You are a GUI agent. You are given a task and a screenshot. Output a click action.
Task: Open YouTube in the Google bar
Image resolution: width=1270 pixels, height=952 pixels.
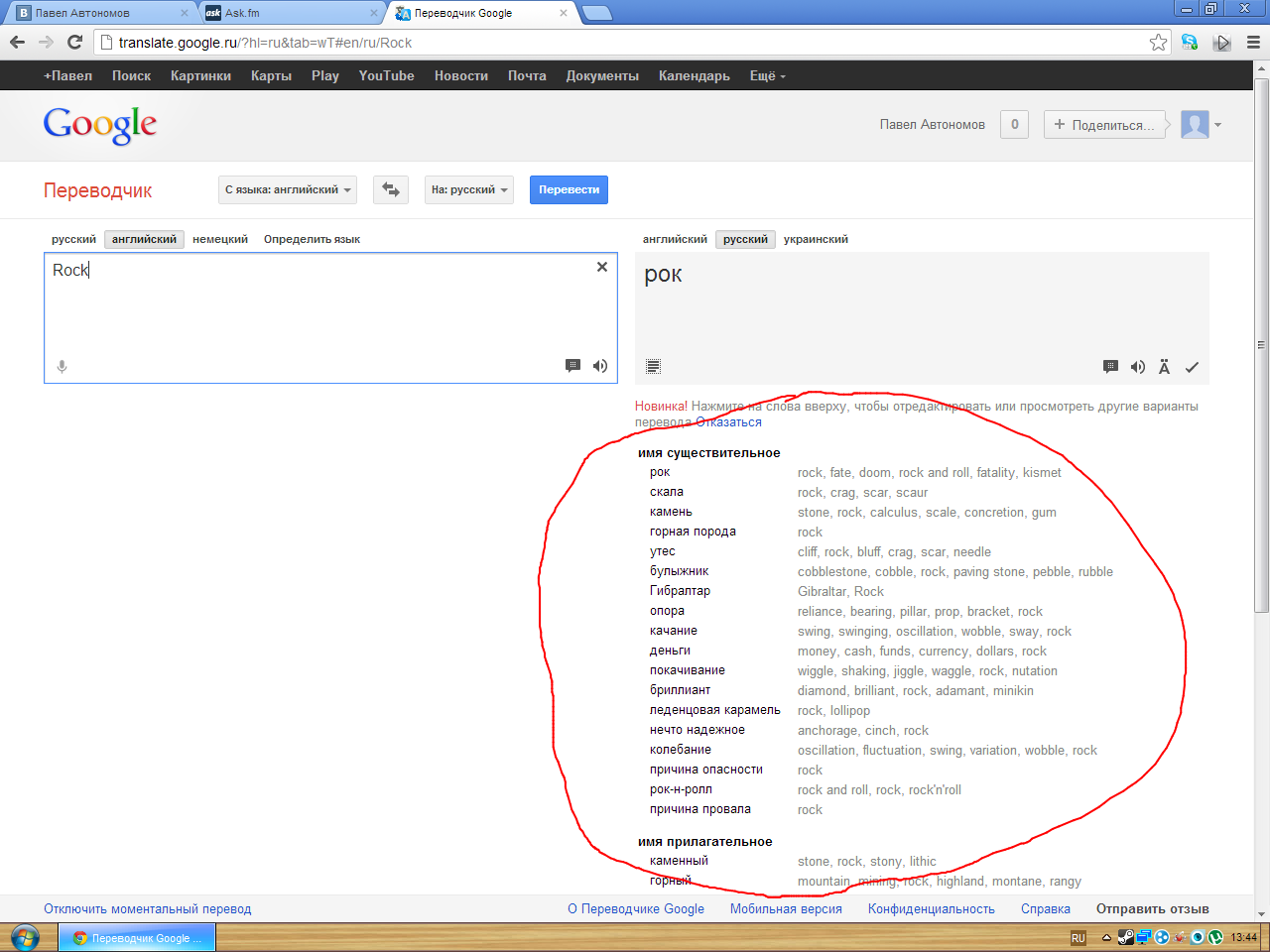click(x=386, y=75)
